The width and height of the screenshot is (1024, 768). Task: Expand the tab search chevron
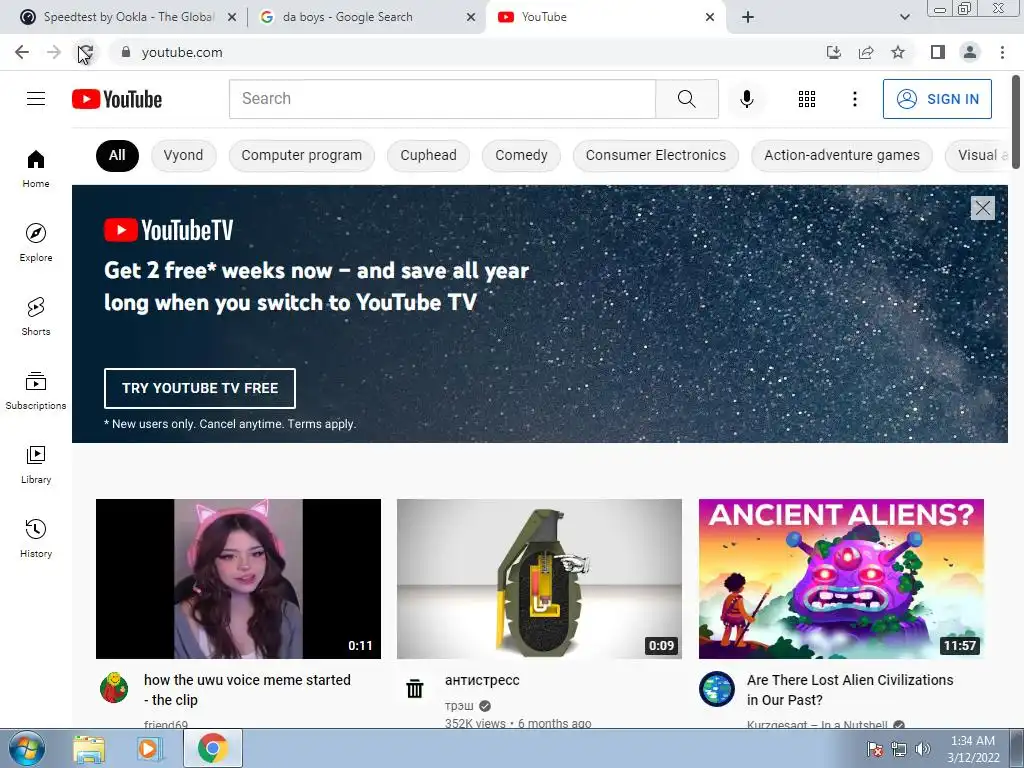tap(904, 17)
